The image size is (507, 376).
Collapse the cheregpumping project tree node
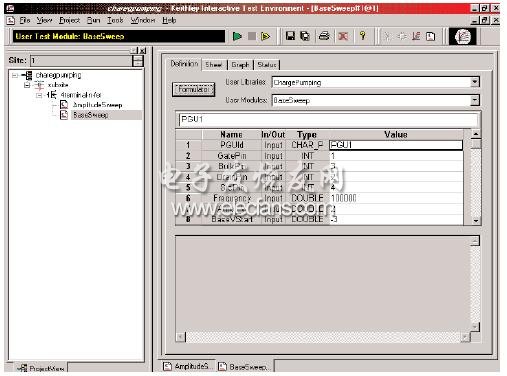15,75
